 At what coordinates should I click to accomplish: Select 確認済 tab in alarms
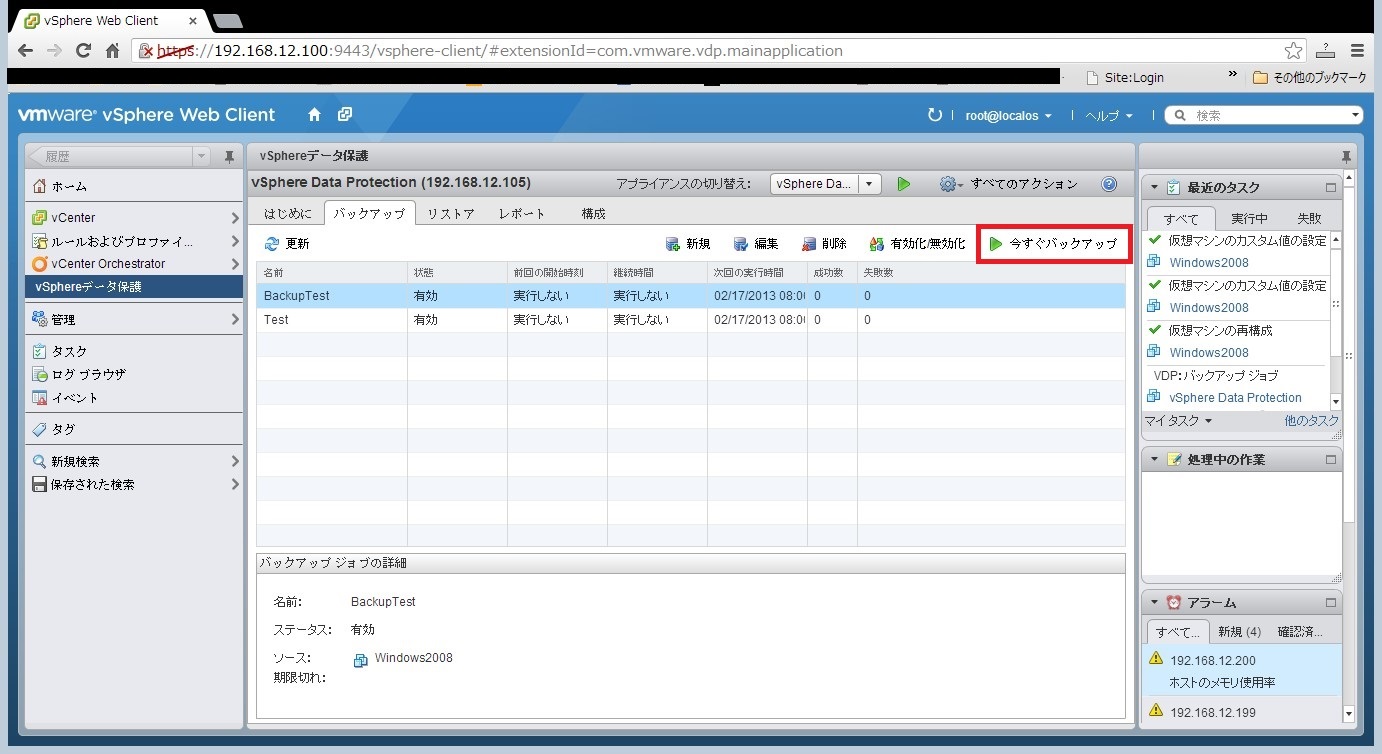pos(1300,632)
